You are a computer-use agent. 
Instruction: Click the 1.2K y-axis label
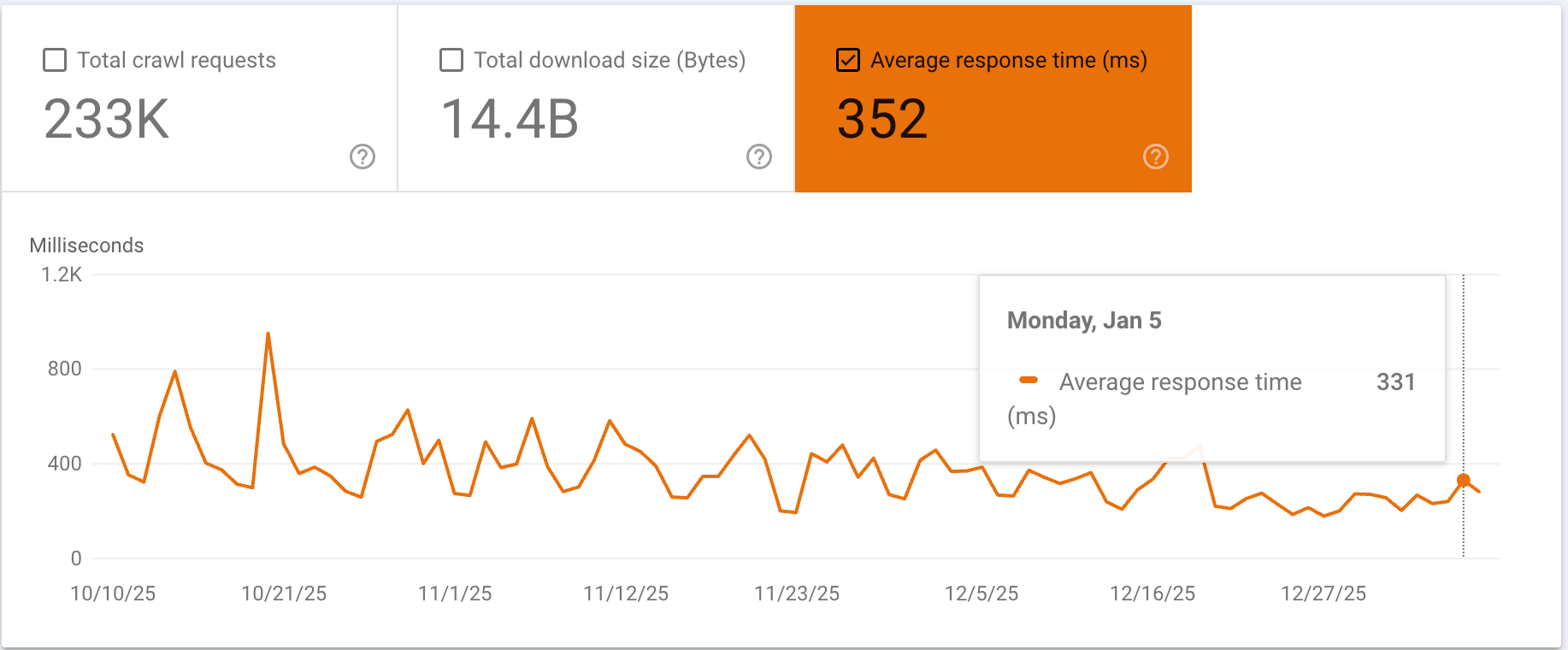62,275
